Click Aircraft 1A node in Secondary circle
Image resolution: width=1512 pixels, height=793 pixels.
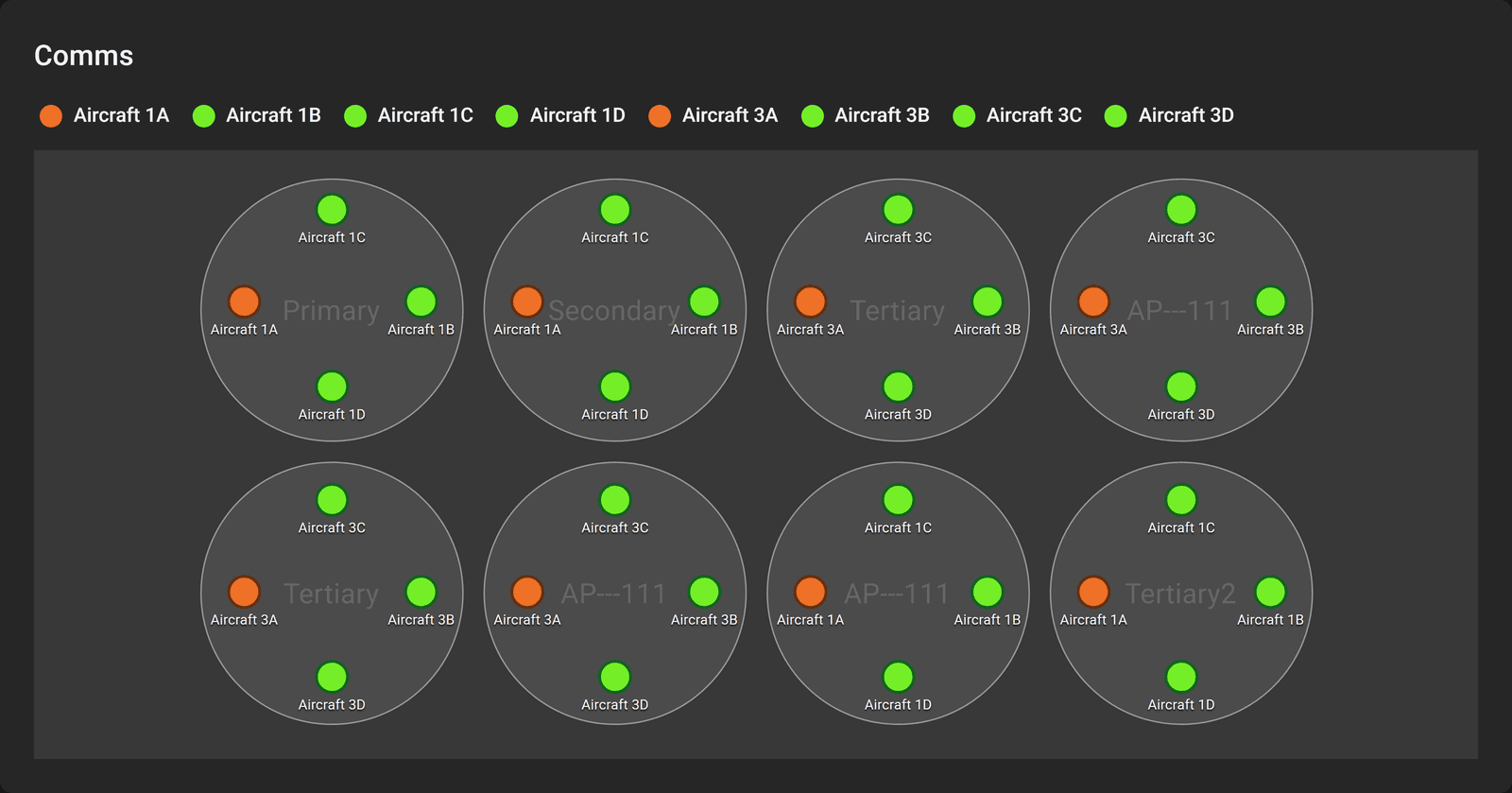(527, 302)
